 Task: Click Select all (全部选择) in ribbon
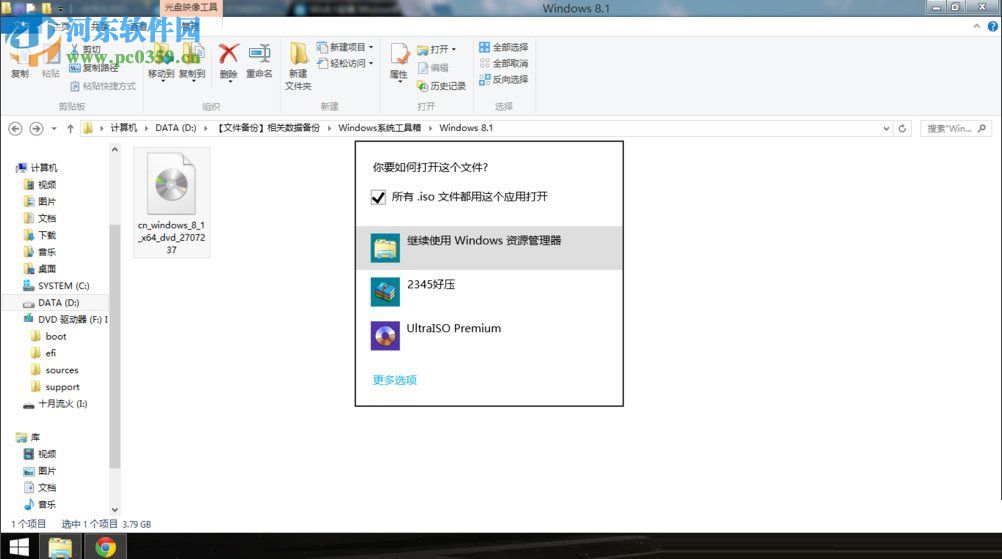pyautogui.click(x=504, y=47)
